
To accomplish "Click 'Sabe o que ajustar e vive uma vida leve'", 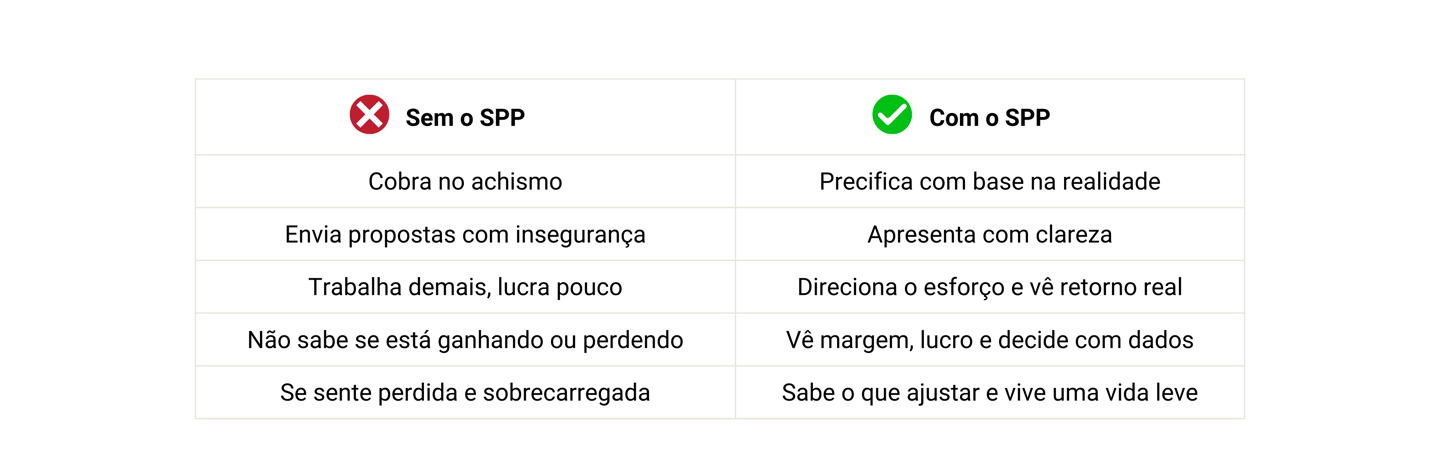I will pos(990,393).
